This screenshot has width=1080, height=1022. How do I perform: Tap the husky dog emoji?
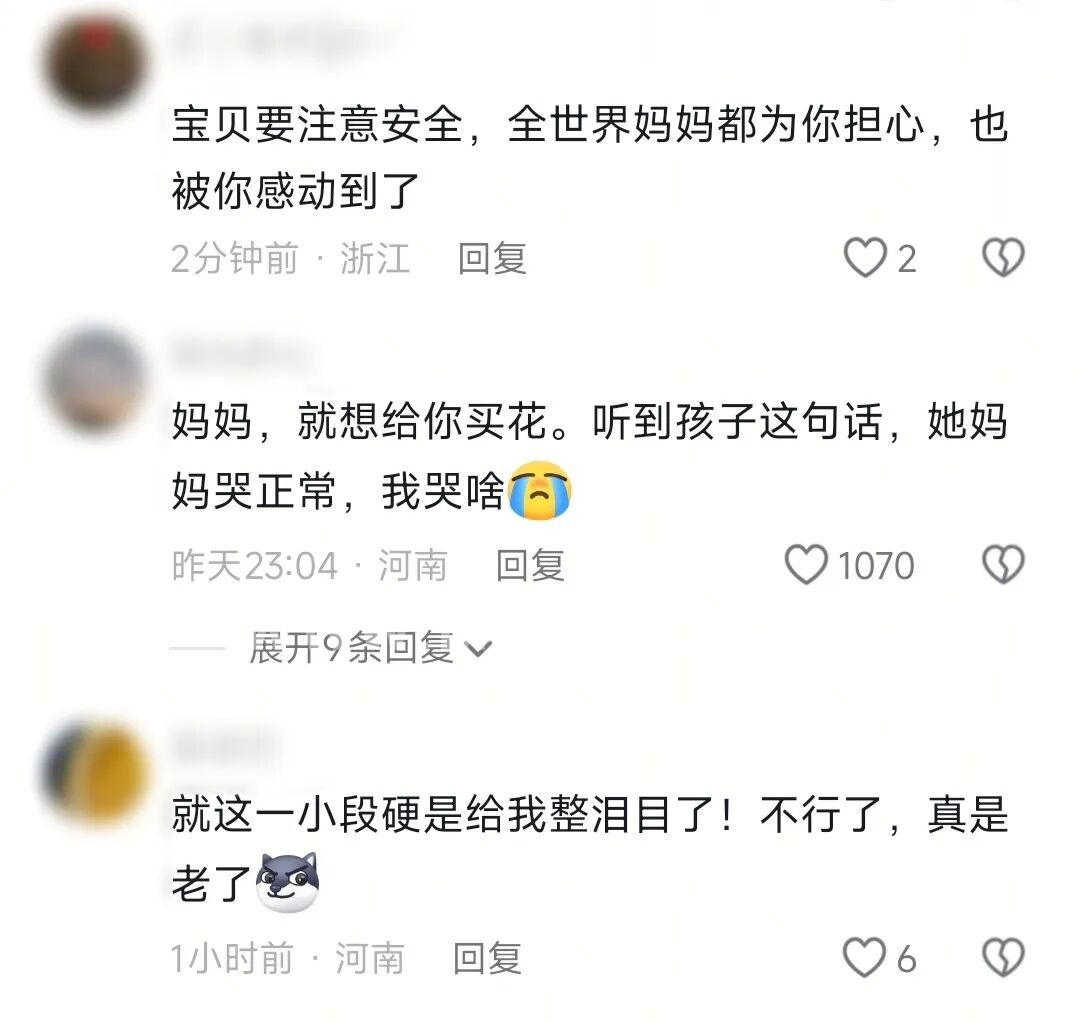coord(287,882)
